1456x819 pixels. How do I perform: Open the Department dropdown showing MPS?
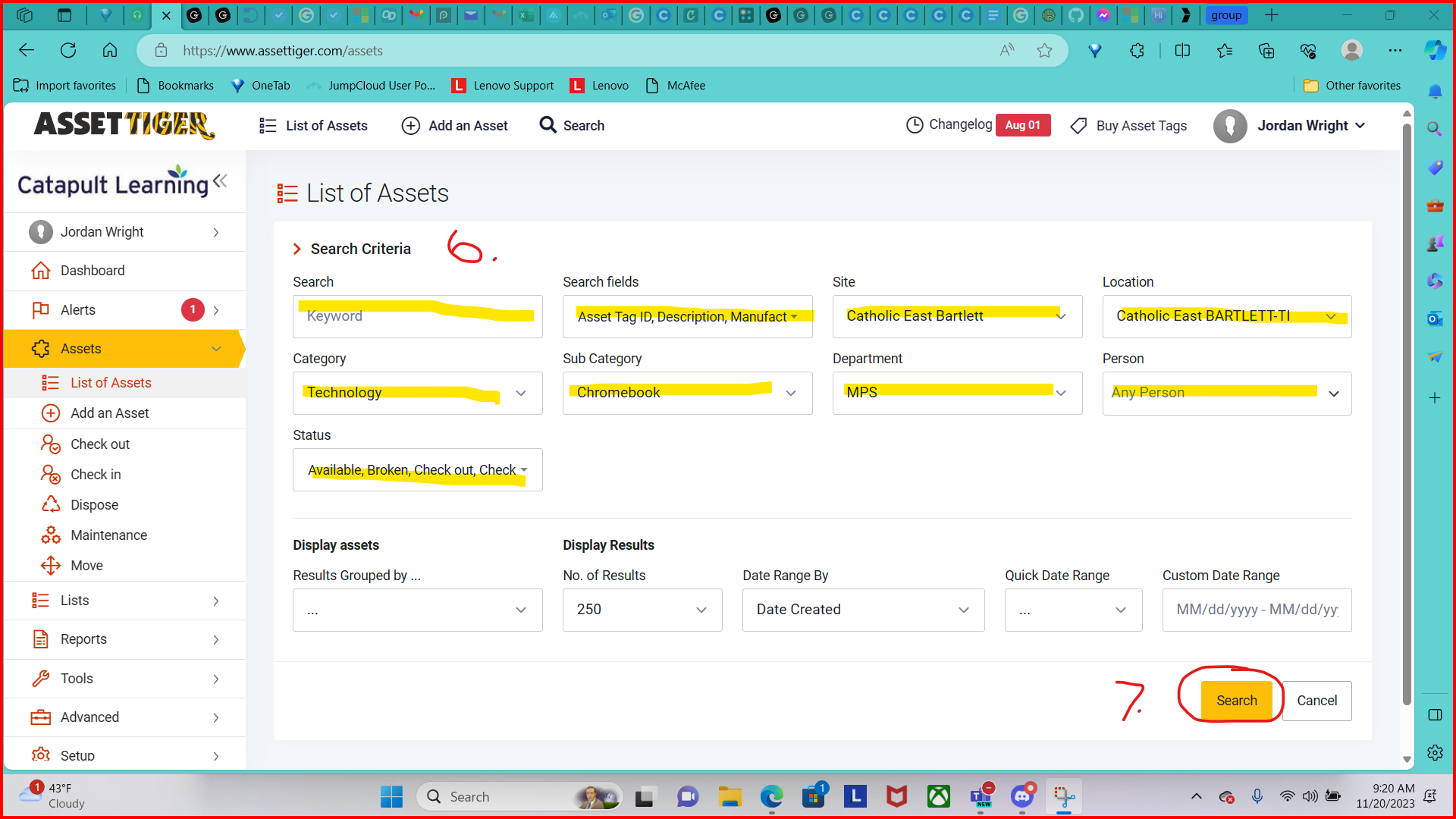[957, 394]
